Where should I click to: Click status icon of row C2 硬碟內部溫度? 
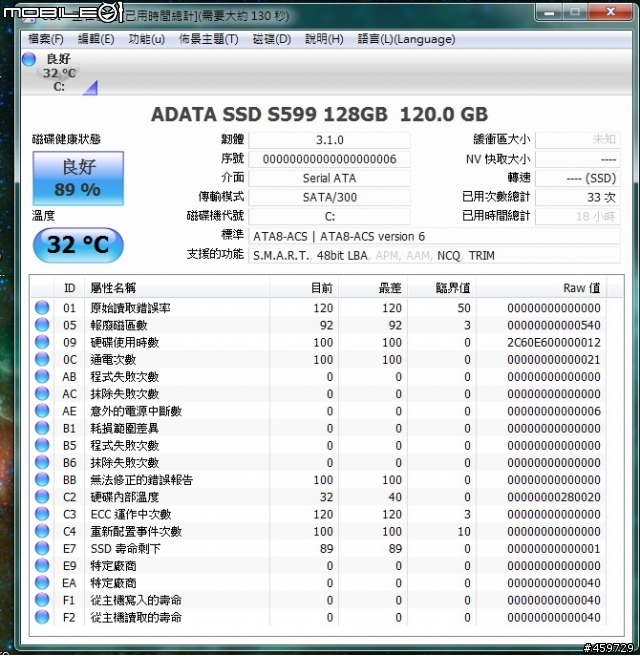[42, 496]
